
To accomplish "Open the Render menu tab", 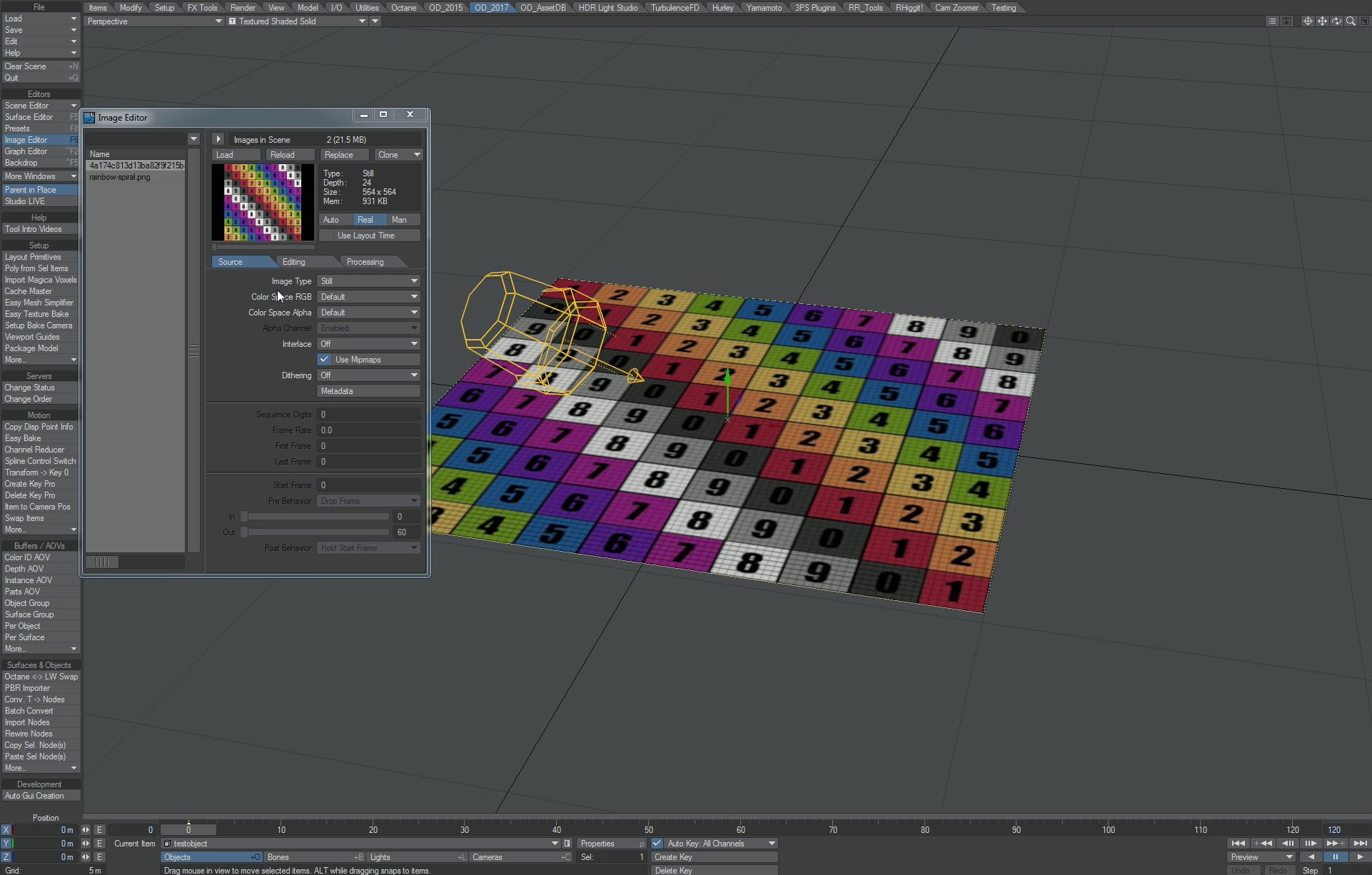I will pyautogui.click(x=243, y=8).
